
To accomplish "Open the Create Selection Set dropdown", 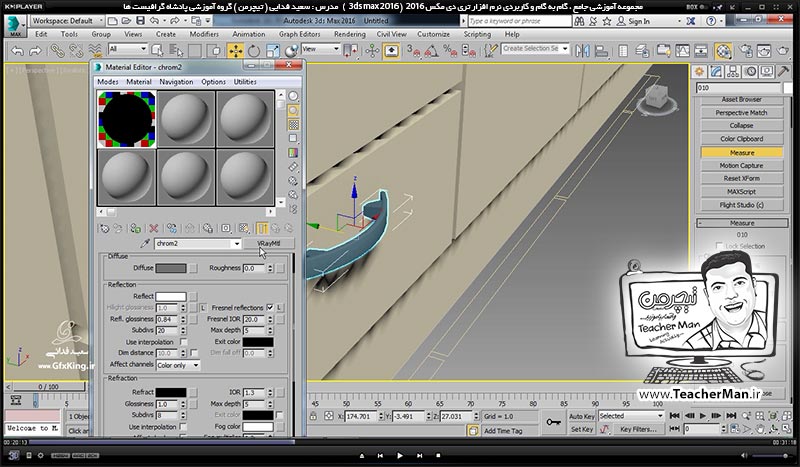I will click(535, 48).
